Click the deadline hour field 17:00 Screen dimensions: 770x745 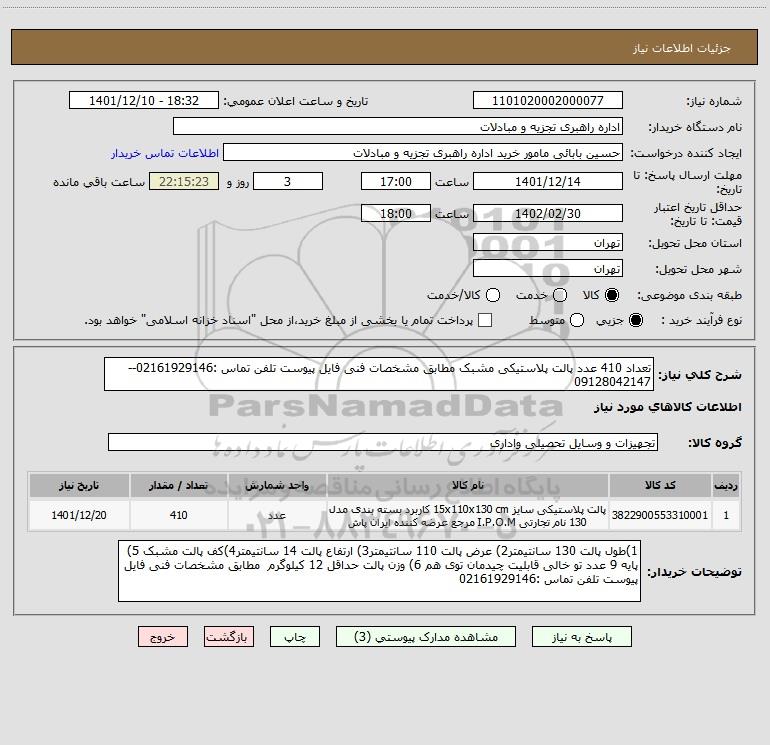click(396, 182)
